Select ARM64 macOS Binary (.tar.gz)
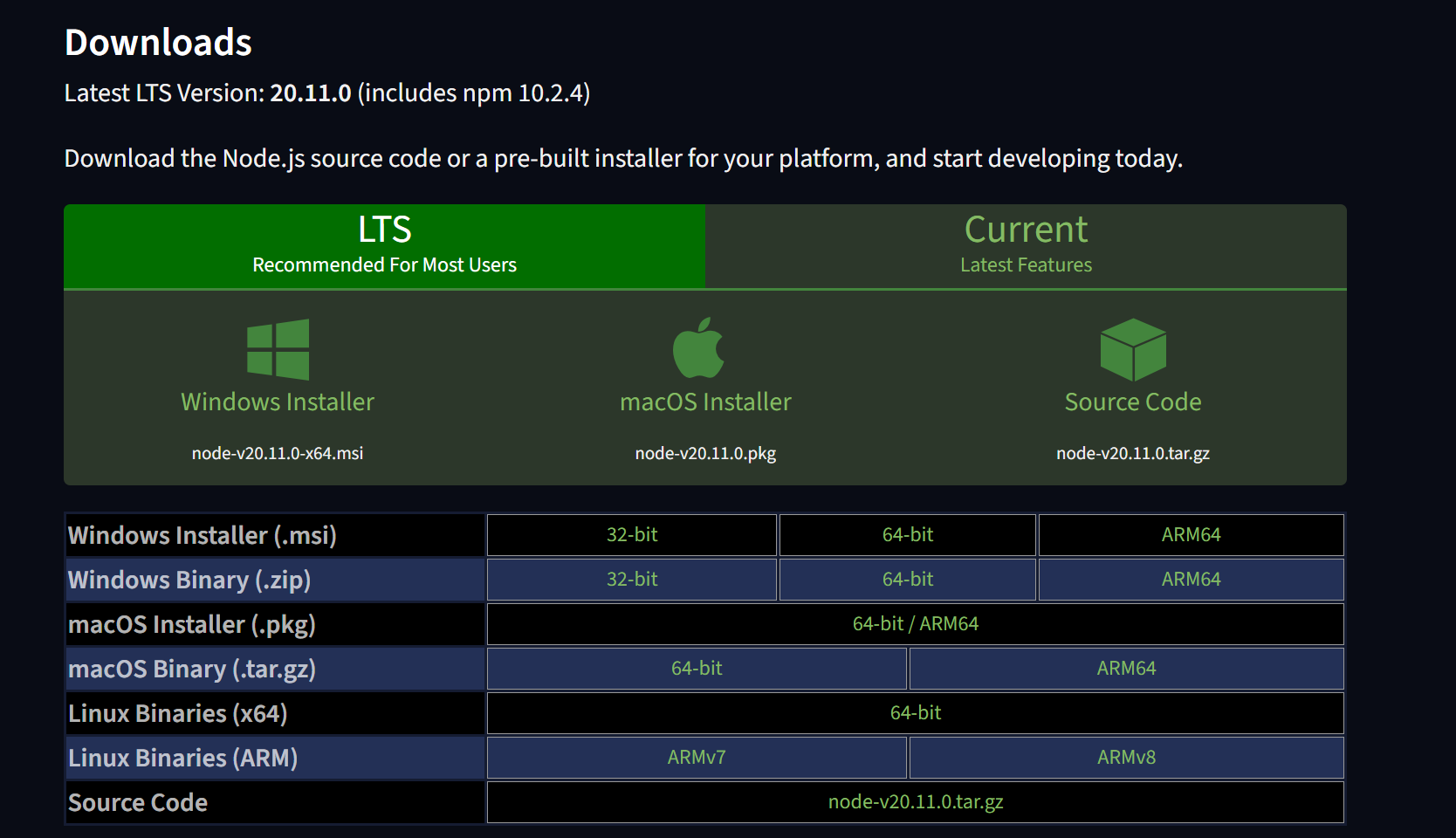 [1127, 669]
